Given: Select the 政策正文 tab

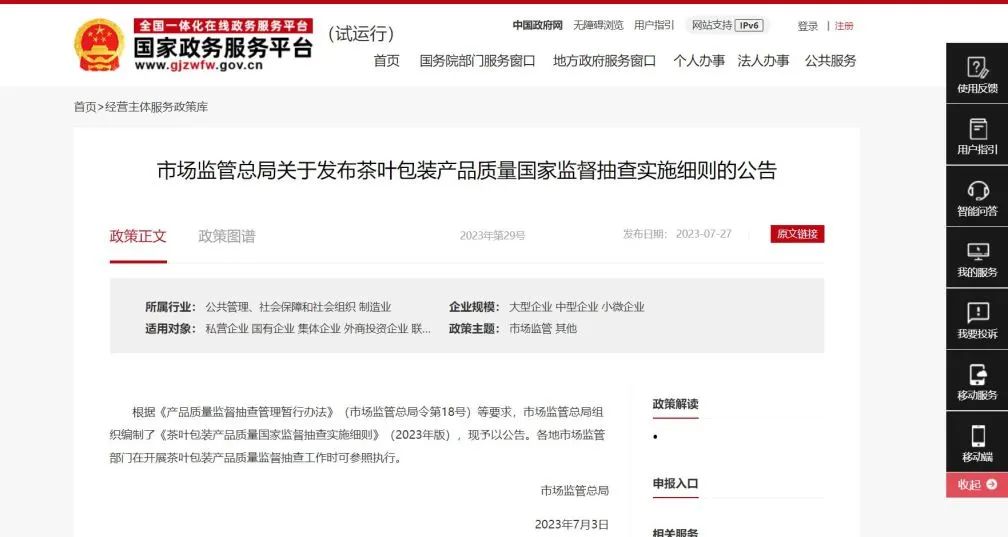Looking at the screenshot, I should click(x=138, y=236).
